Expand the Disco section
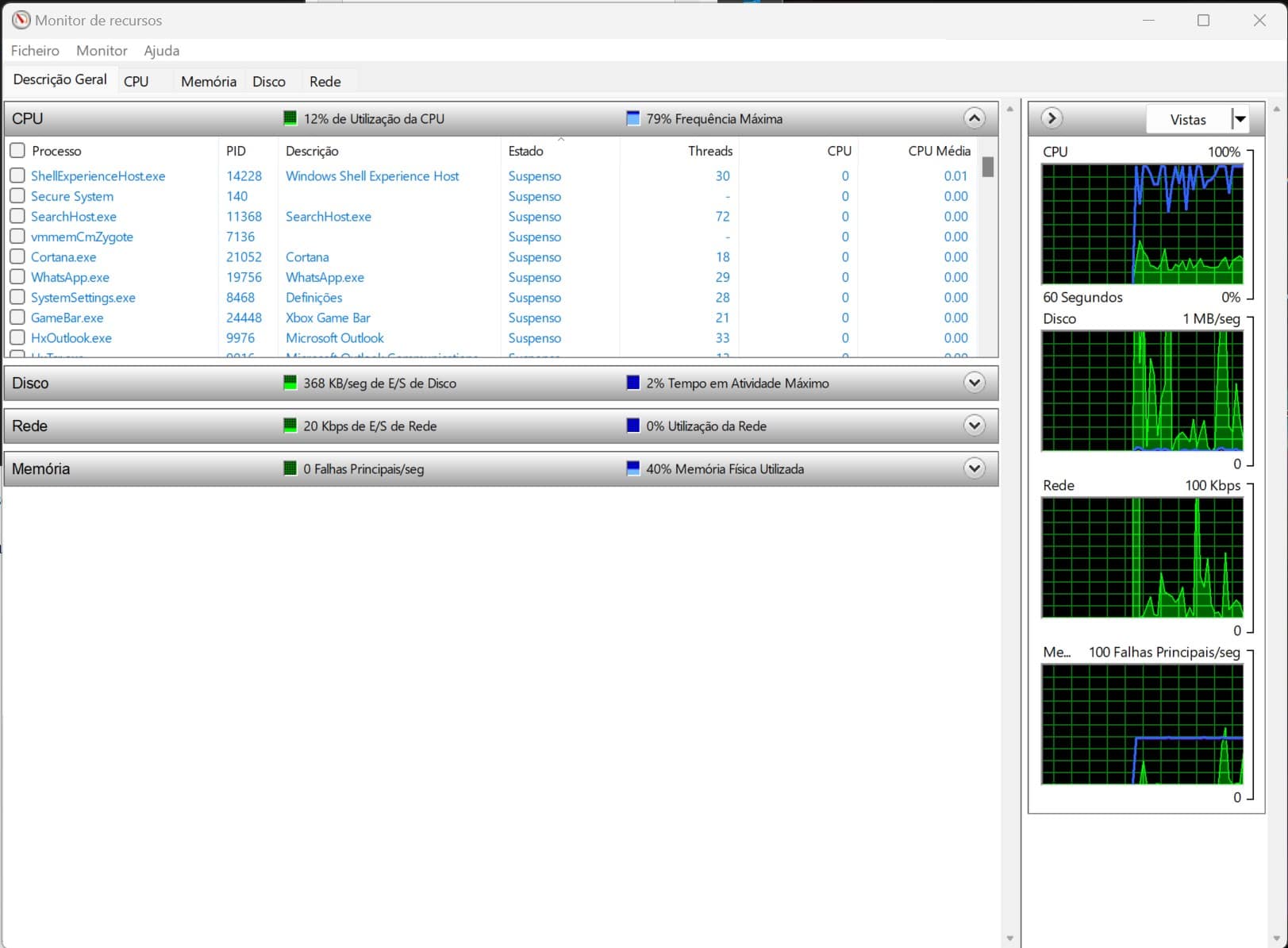The width and height of the screenshot is (1288, 948). (974, 383)
